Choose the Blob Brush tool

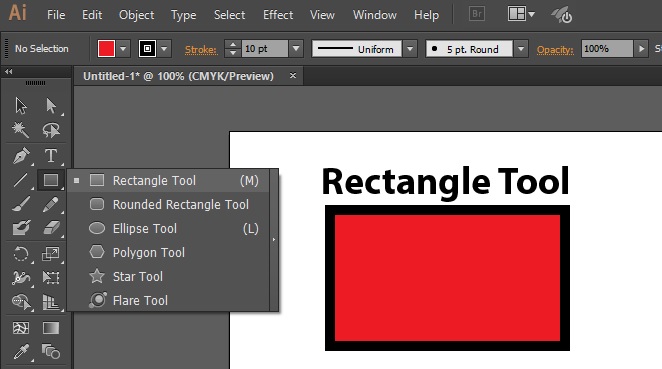pyautogui.click(x=21, y=228)
